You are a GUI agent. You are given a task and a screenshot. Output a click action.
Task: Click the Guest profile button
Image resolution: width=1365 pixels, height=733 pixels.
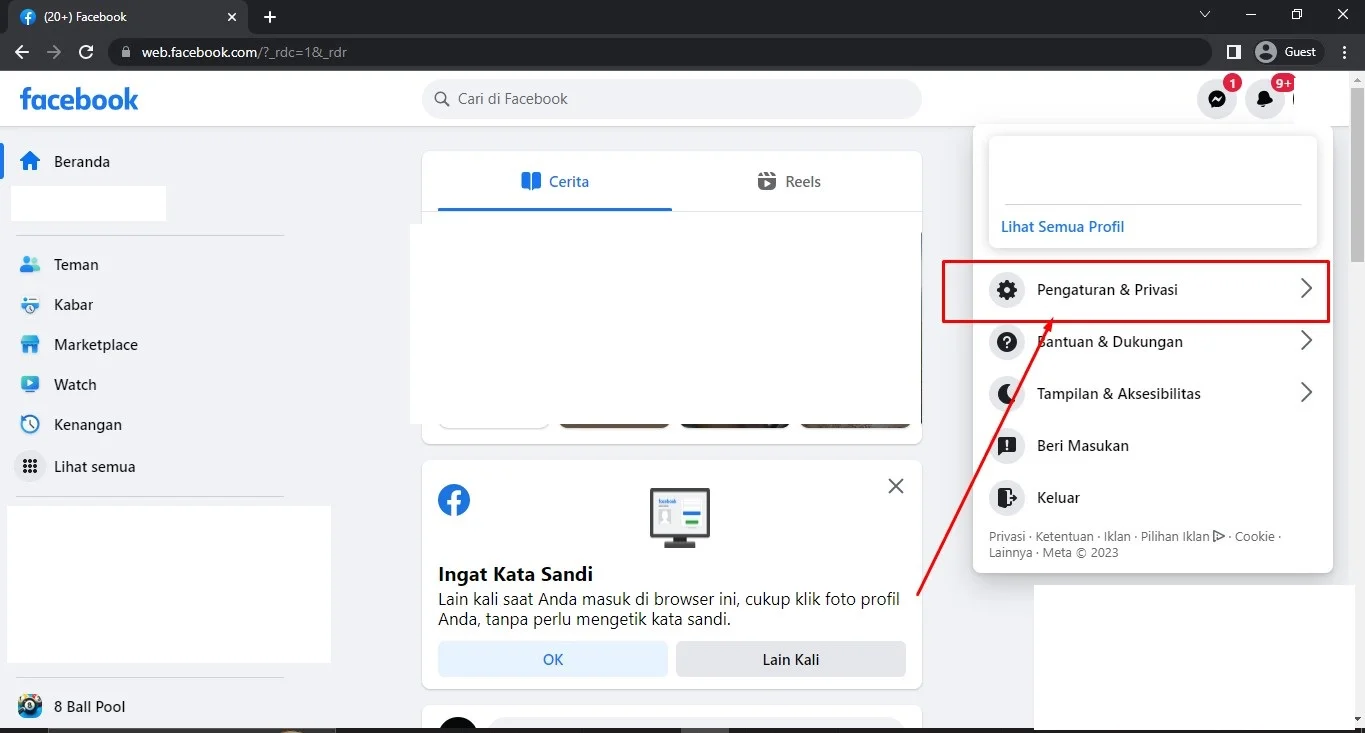1288,52
